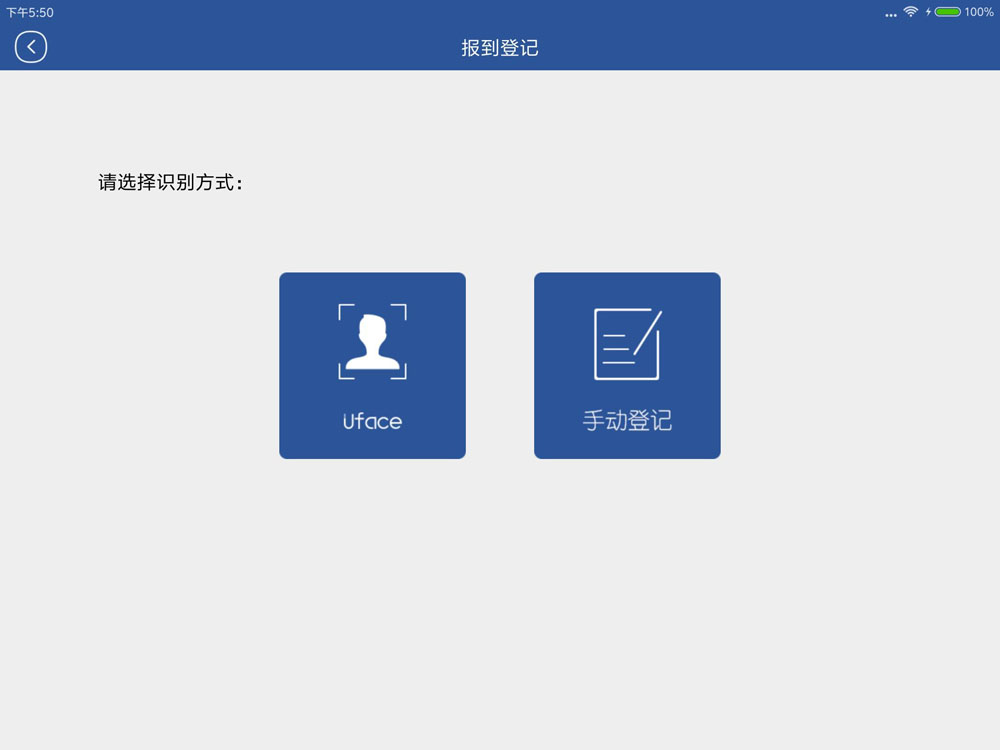
Task: Tap the three dots status icon
Action: pyautogui.click(x=891, y=15)
